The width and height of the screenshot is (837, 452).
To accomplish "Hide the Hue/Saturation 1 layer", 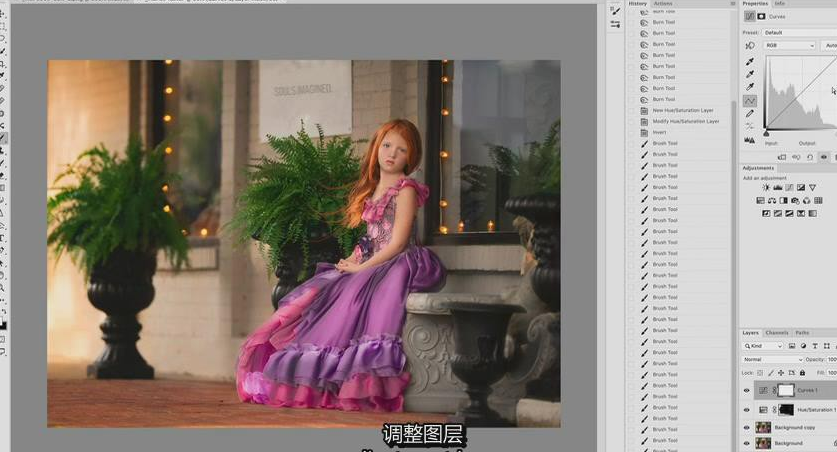I will click(x=747, y=410).
